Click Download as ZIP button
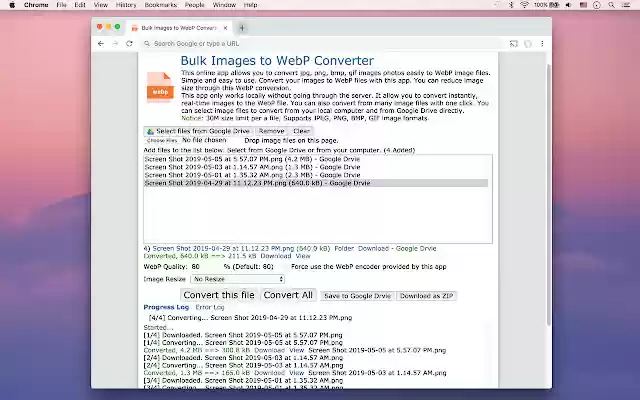The image size is (640, 400). [426, 296]
